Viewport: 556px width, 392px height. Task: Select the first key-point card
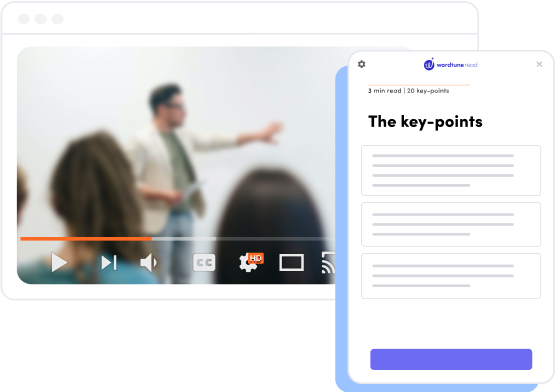[x=451, y=170]
